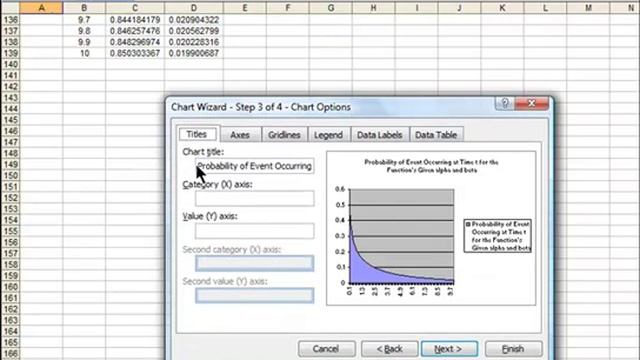Screen dimensions: 640x360
Task: Click the Chart title input field
Action: point(255,166)
